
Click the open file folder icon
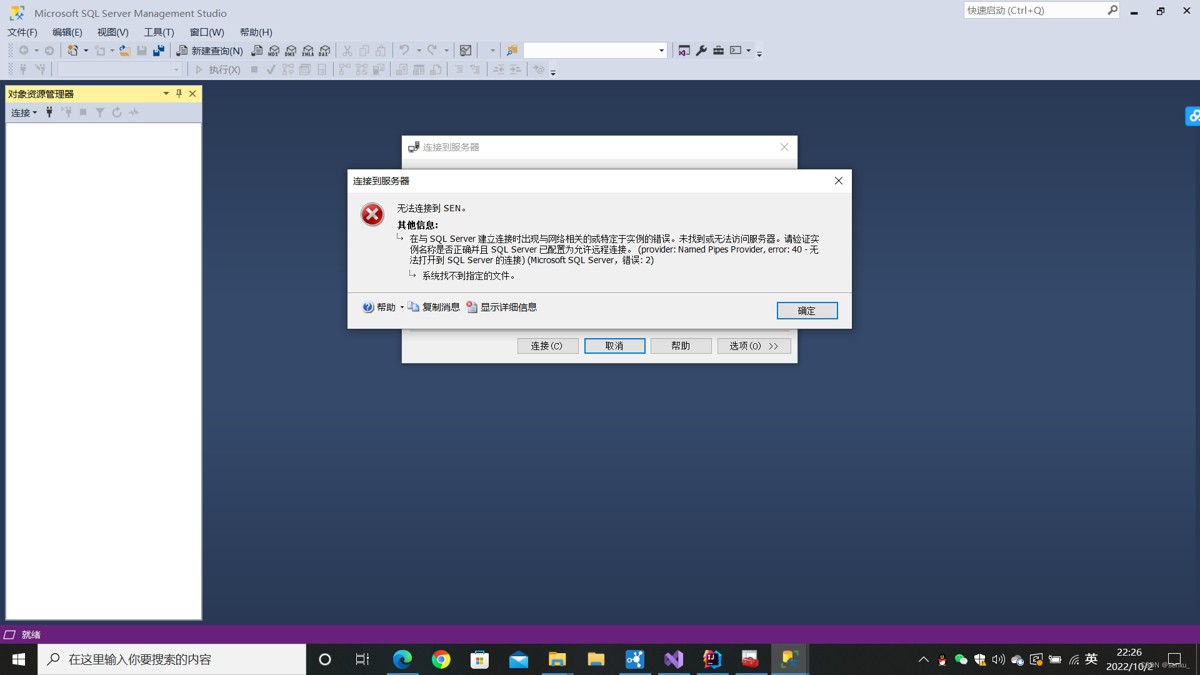pos(124,50)
